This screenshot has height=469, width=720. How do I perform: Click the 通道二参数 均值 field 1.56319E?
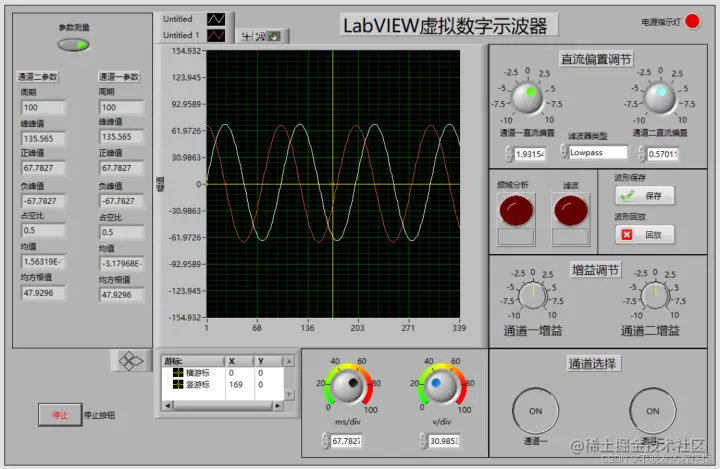(x=44, y=261)
